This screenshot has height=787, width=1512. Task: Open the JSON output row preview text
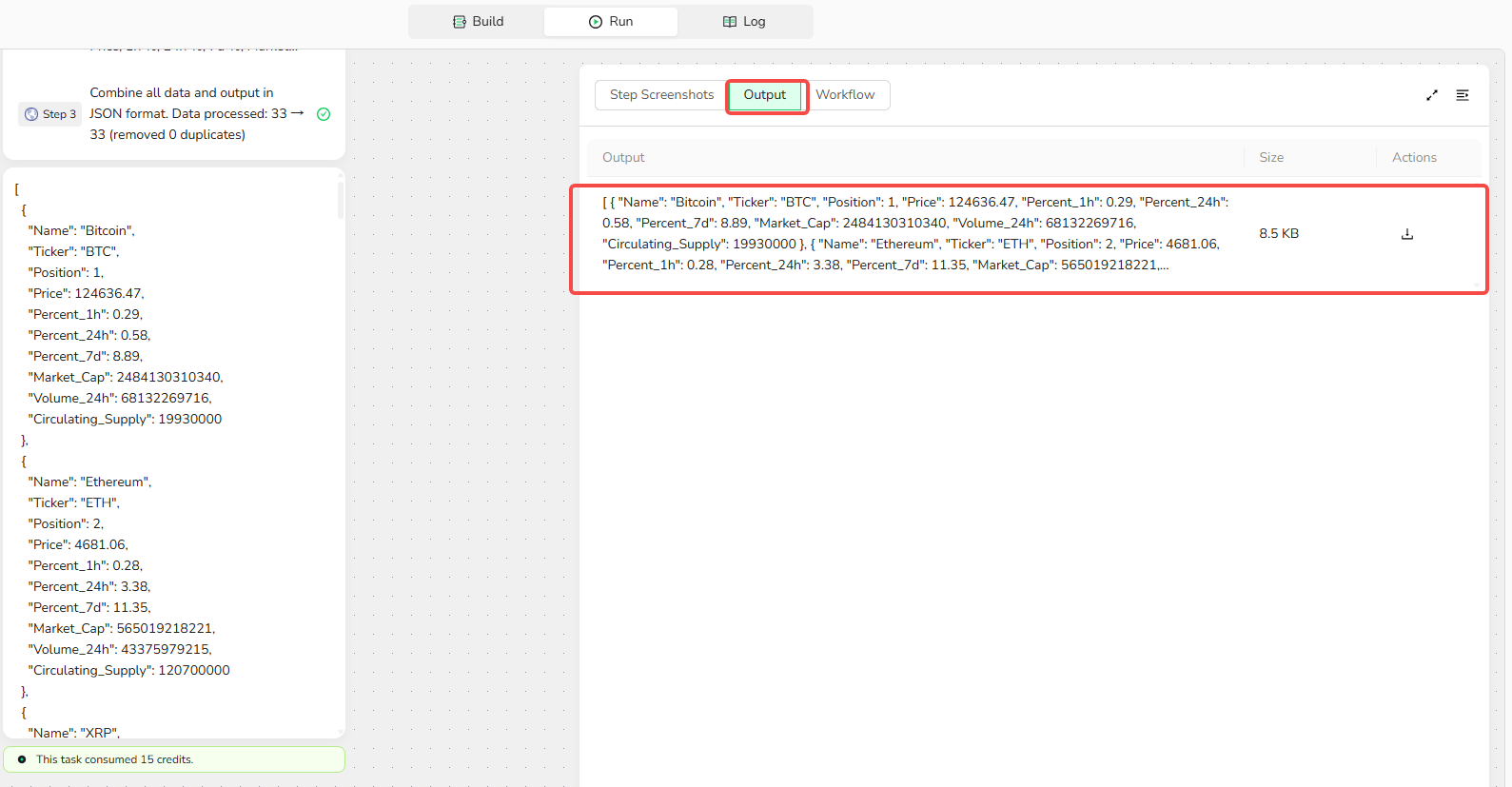tap(913, 234)
